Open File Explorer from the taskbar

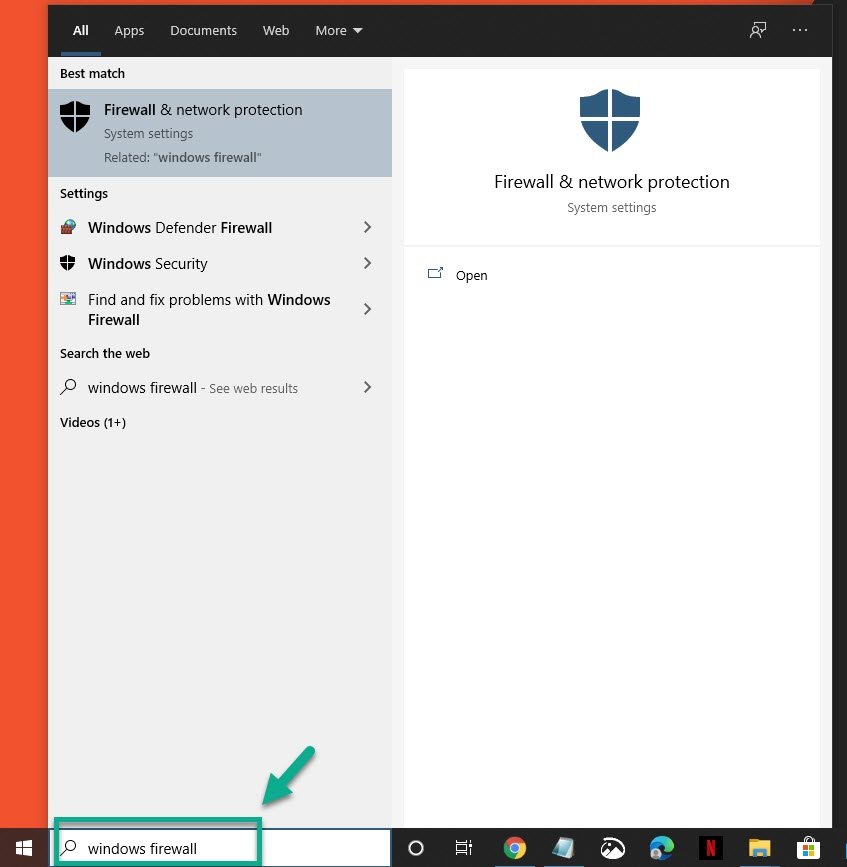pyautogui.click(x=760, y=848)
